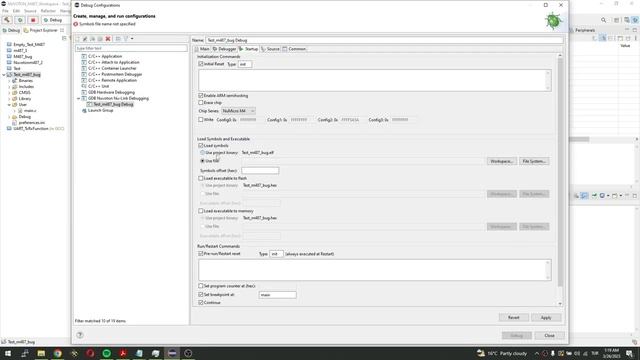Open Adobe Acrobat icon in taskbar
Screen dimensions: 640x360
click(x=123, y=353)
